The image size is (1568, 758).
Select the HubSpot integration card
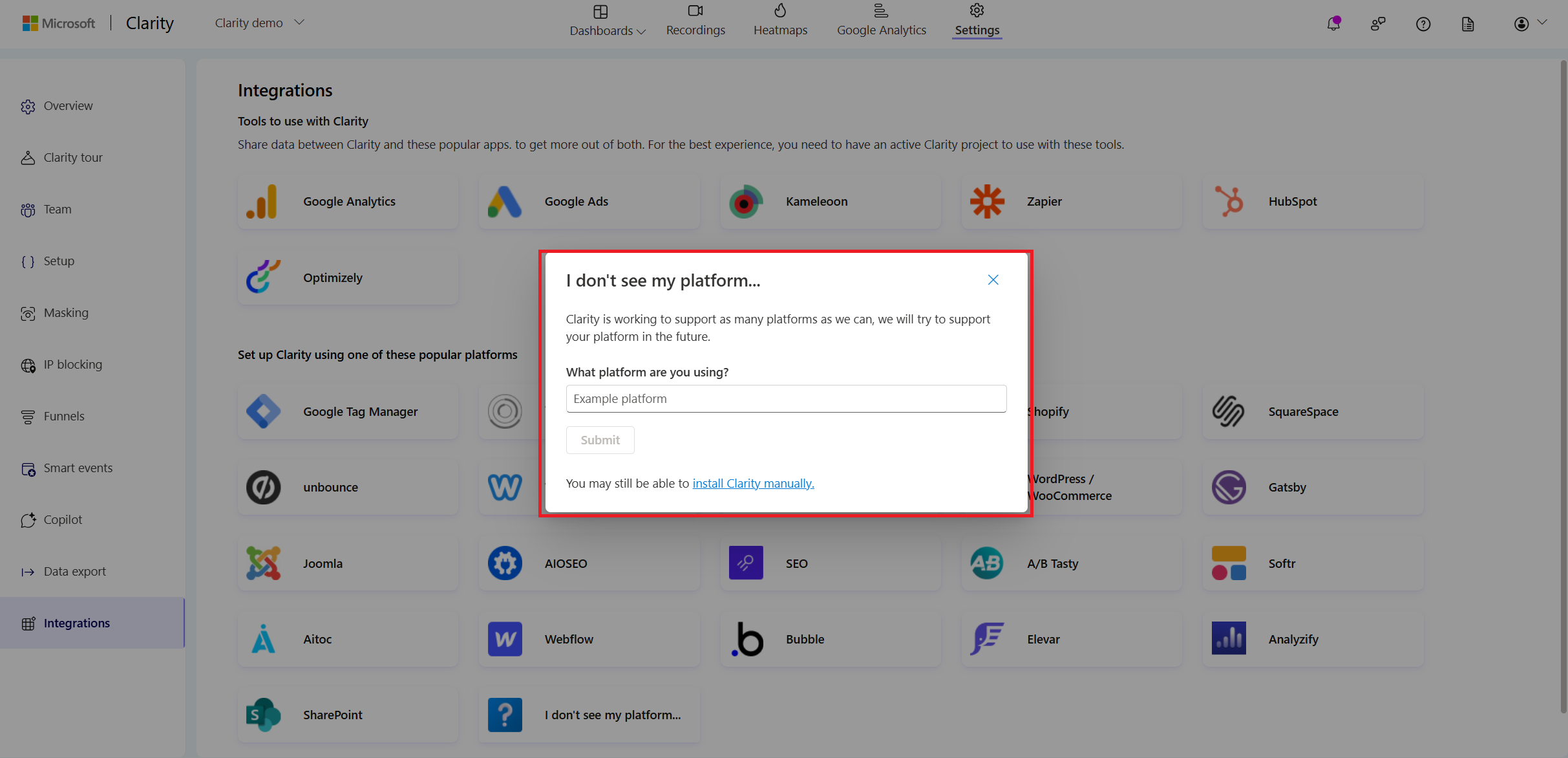1312,201
